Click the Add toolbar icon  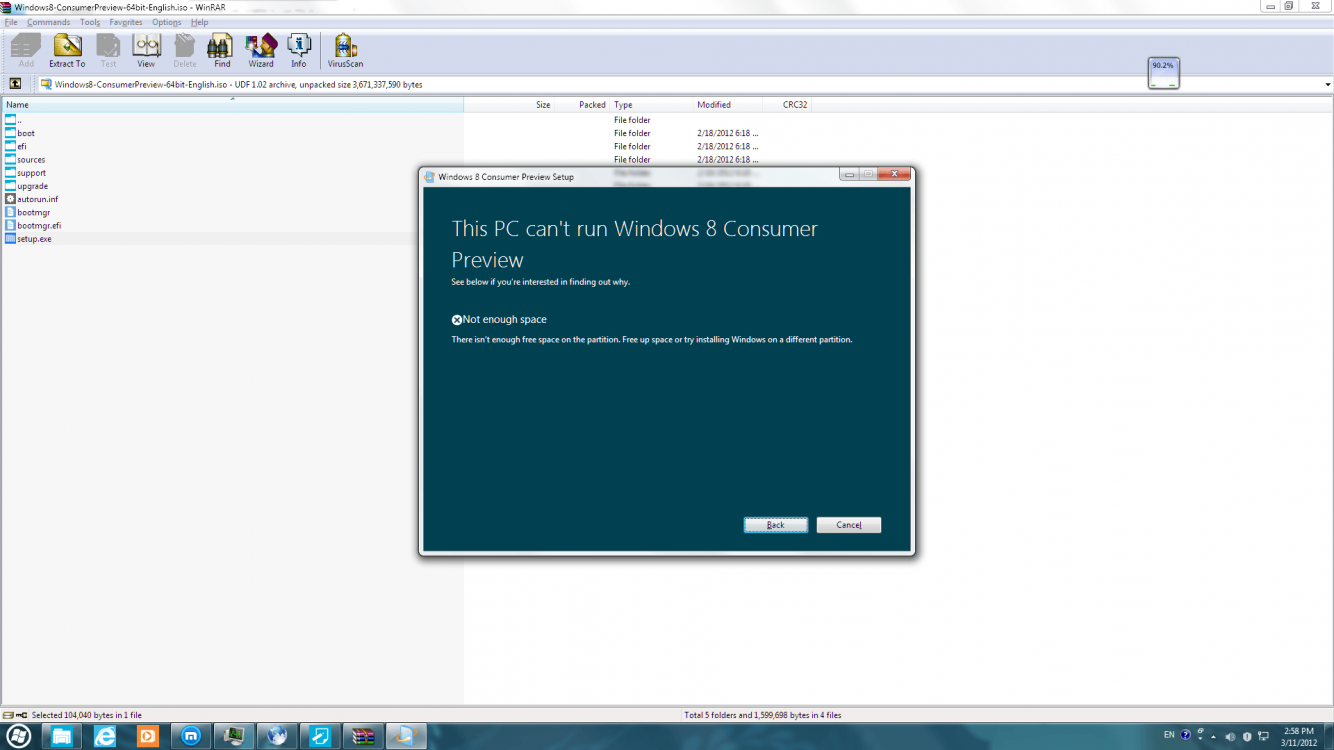point(26,50)
